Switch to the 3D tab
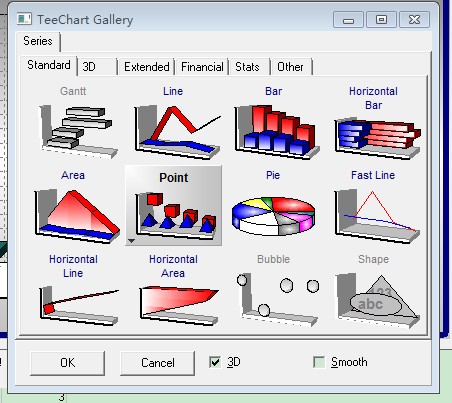This screenshot has width=452, height=403. pos(97,67)
